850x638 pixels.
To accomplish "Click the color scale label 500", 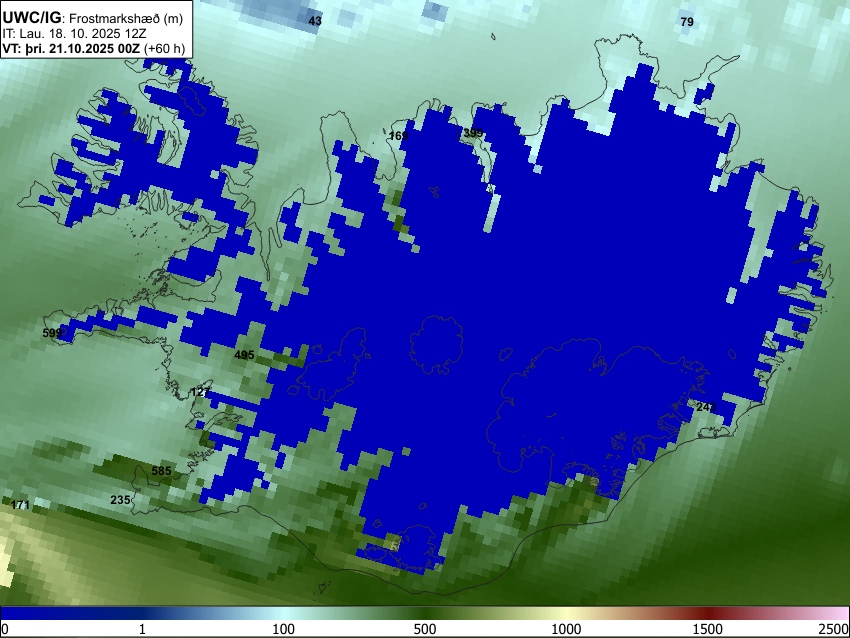I will click(x=424, y=629).
